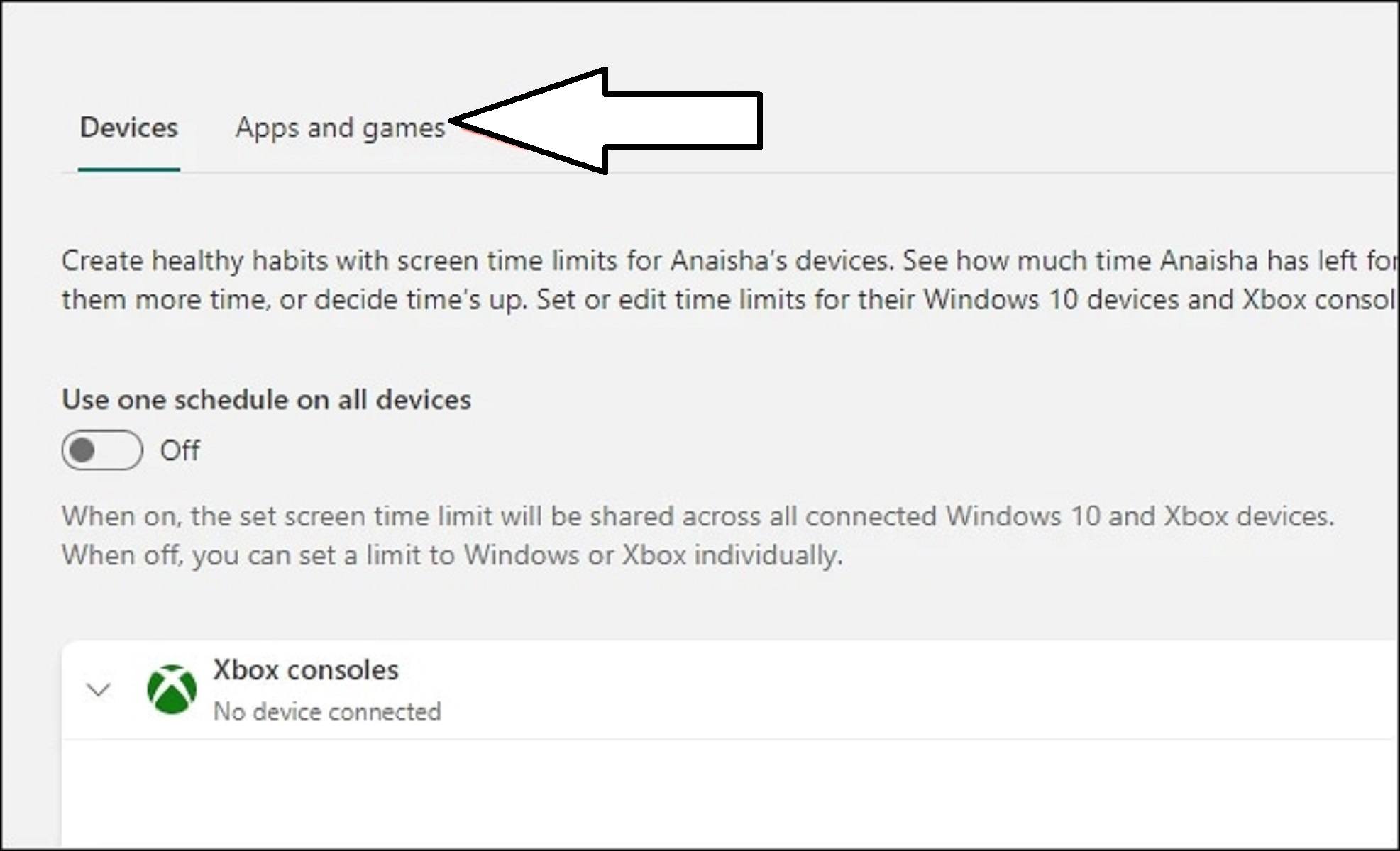
Task: Click the downward arrow for Xbox consoles
Action: pos(99,689)
